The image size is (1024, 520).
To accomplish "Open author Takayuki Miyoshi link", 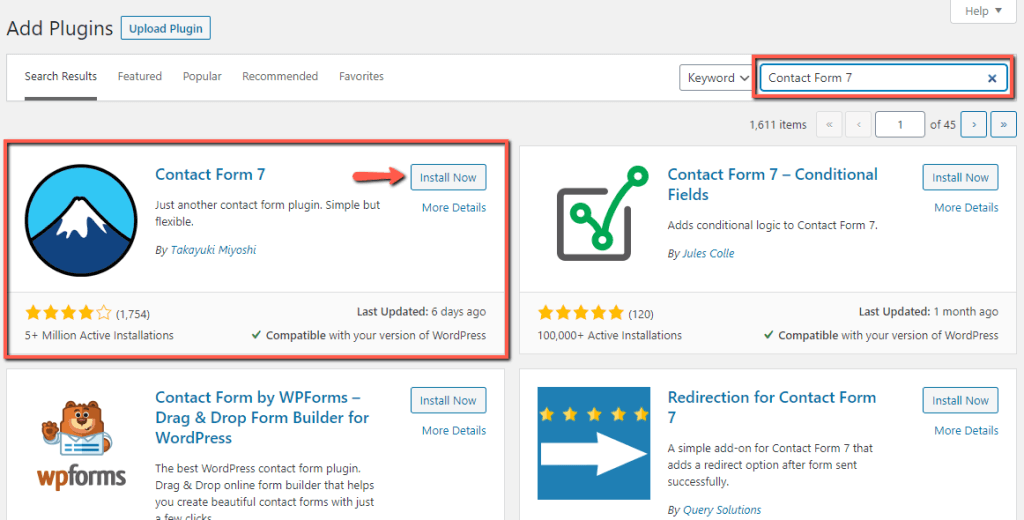I will click(x=214, y=250).
